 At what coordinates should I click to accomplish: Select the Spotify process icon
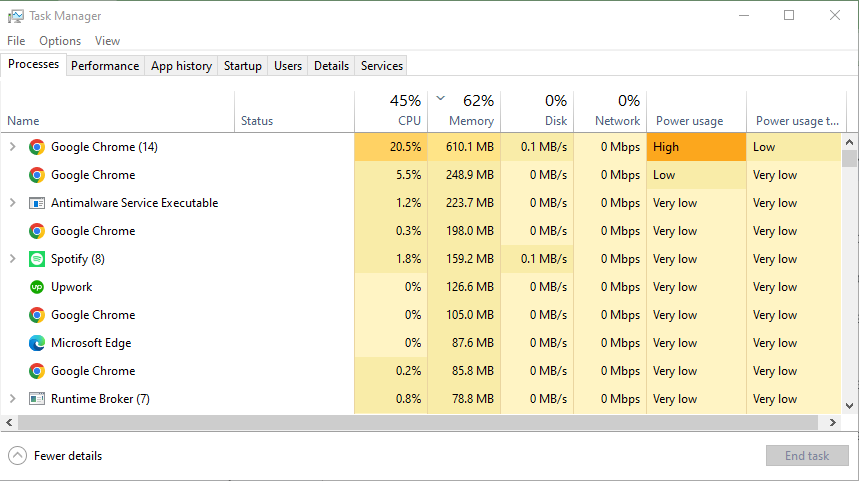tap(37, 259)
